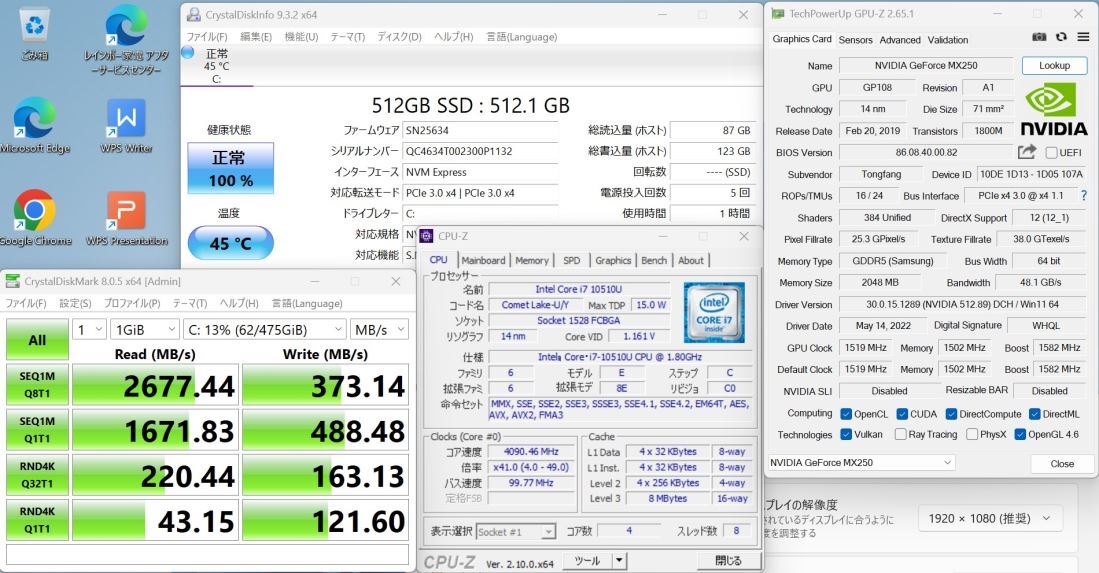Screen dimensions: 1099x573
Task: Click the GPU-Z refresh icon
Action: coord(1061,37)
